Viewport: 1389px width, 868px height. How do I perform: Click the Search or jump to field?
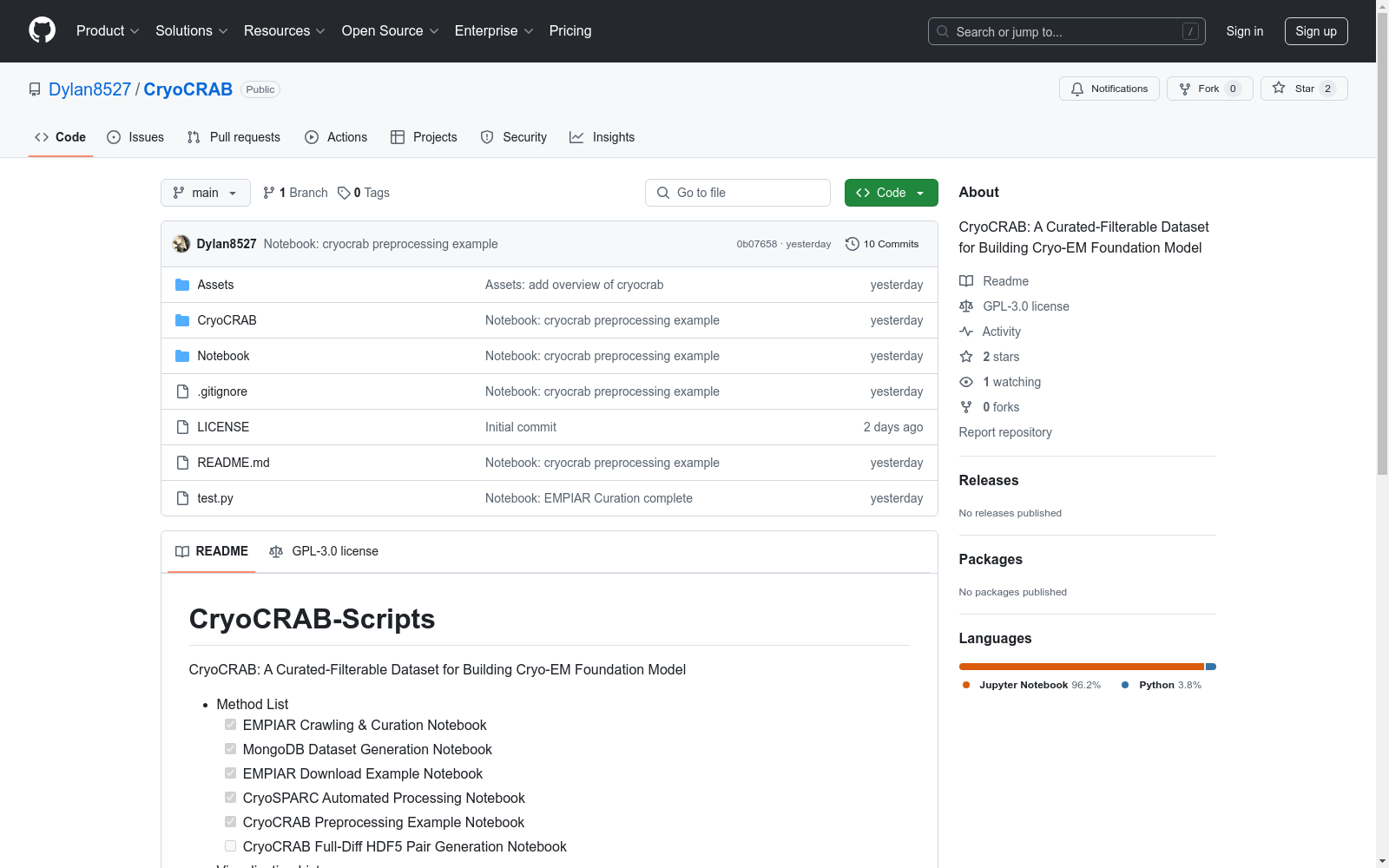[1067, 31]
